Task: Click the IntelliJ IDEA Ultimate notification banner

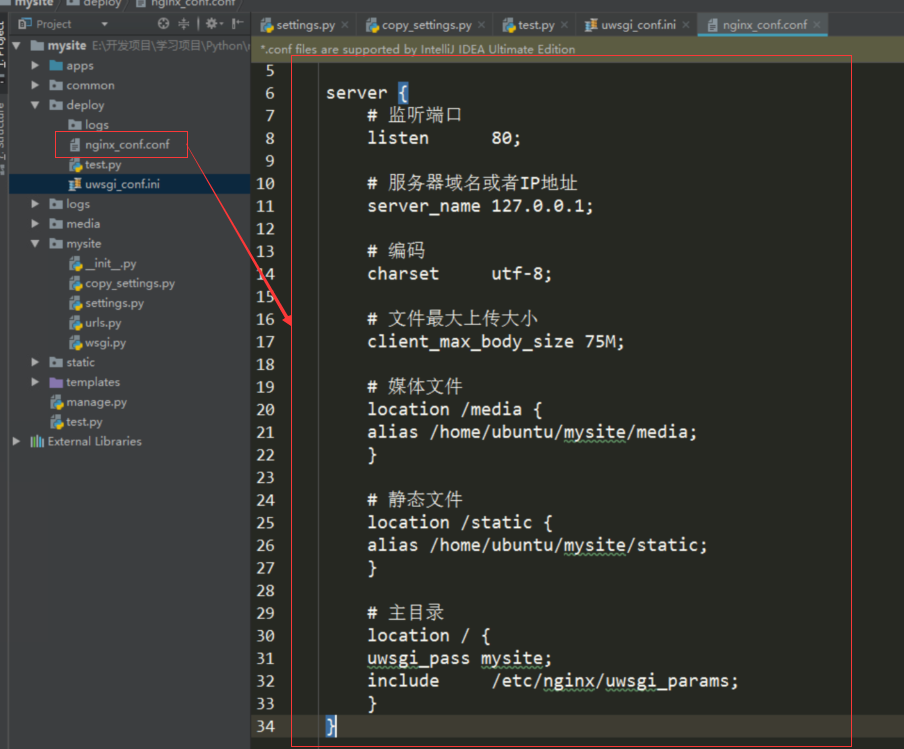Action: pyautogui.click(x=577, y=50)
